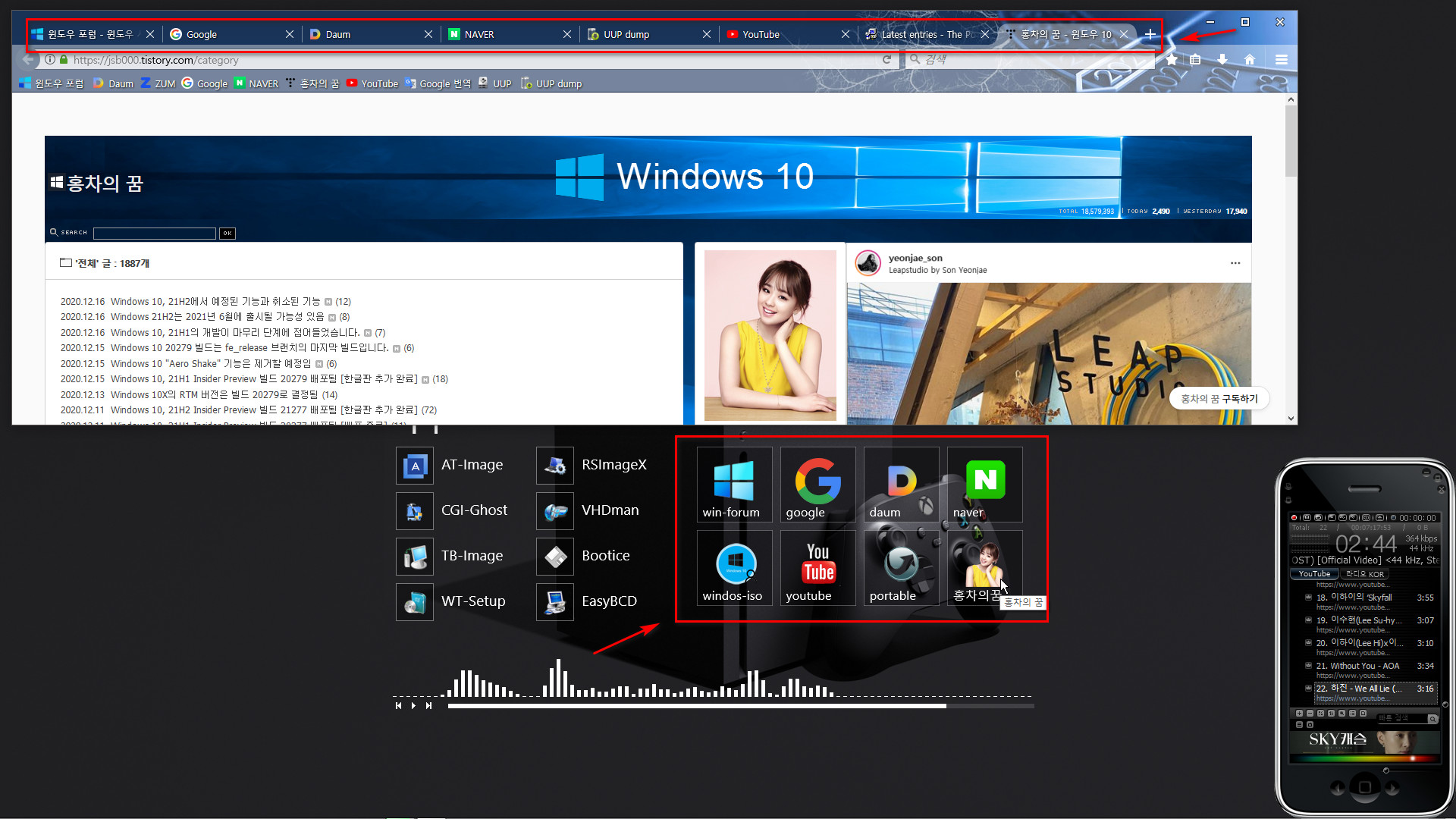The height and width of the screenshot is (819, 1456).
Task: Switch to the NAVER tab
Action: point(510,34)
